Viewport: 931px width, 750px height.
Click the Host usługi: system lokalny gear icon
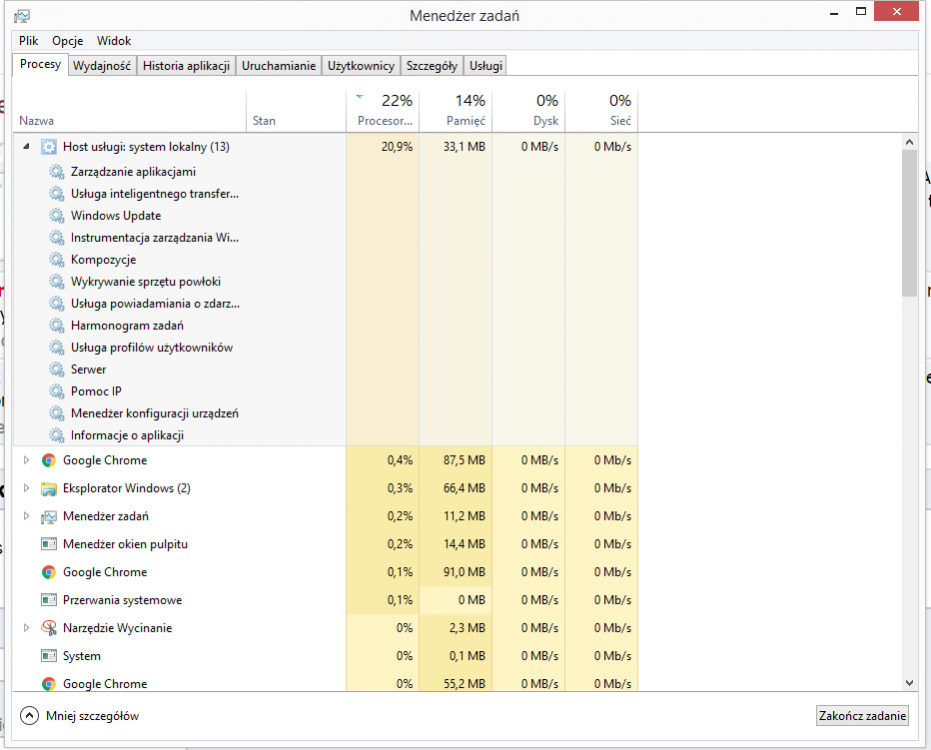(49, 147)
